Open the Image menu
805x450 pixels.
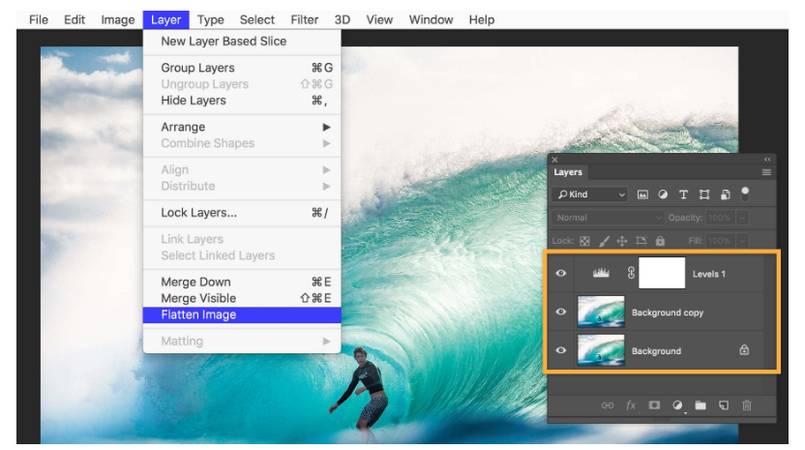click(x=118, y=19)
